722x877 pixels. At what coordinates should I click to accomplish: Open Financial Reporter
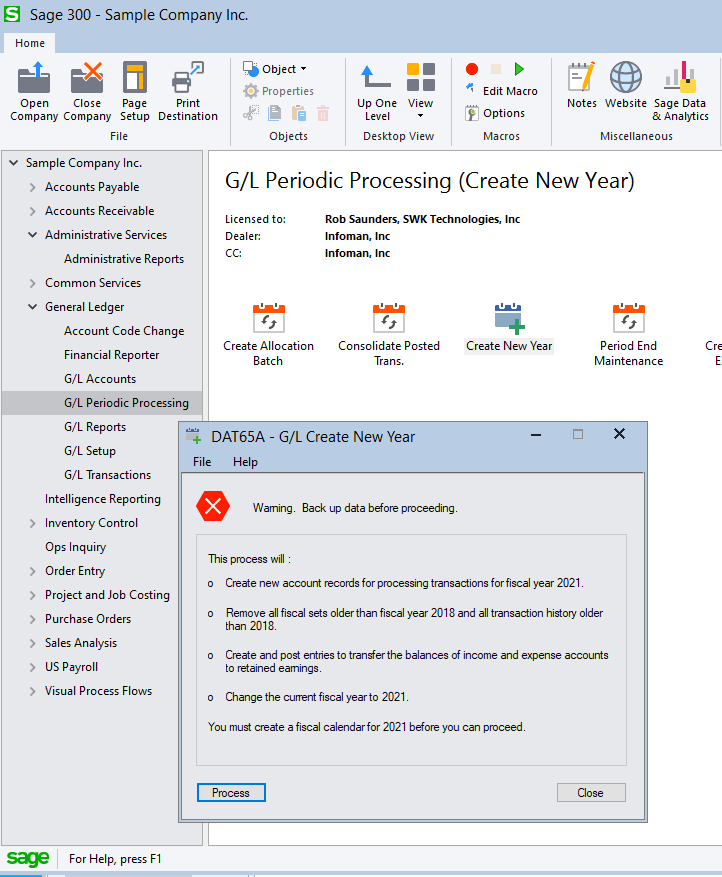111,355
